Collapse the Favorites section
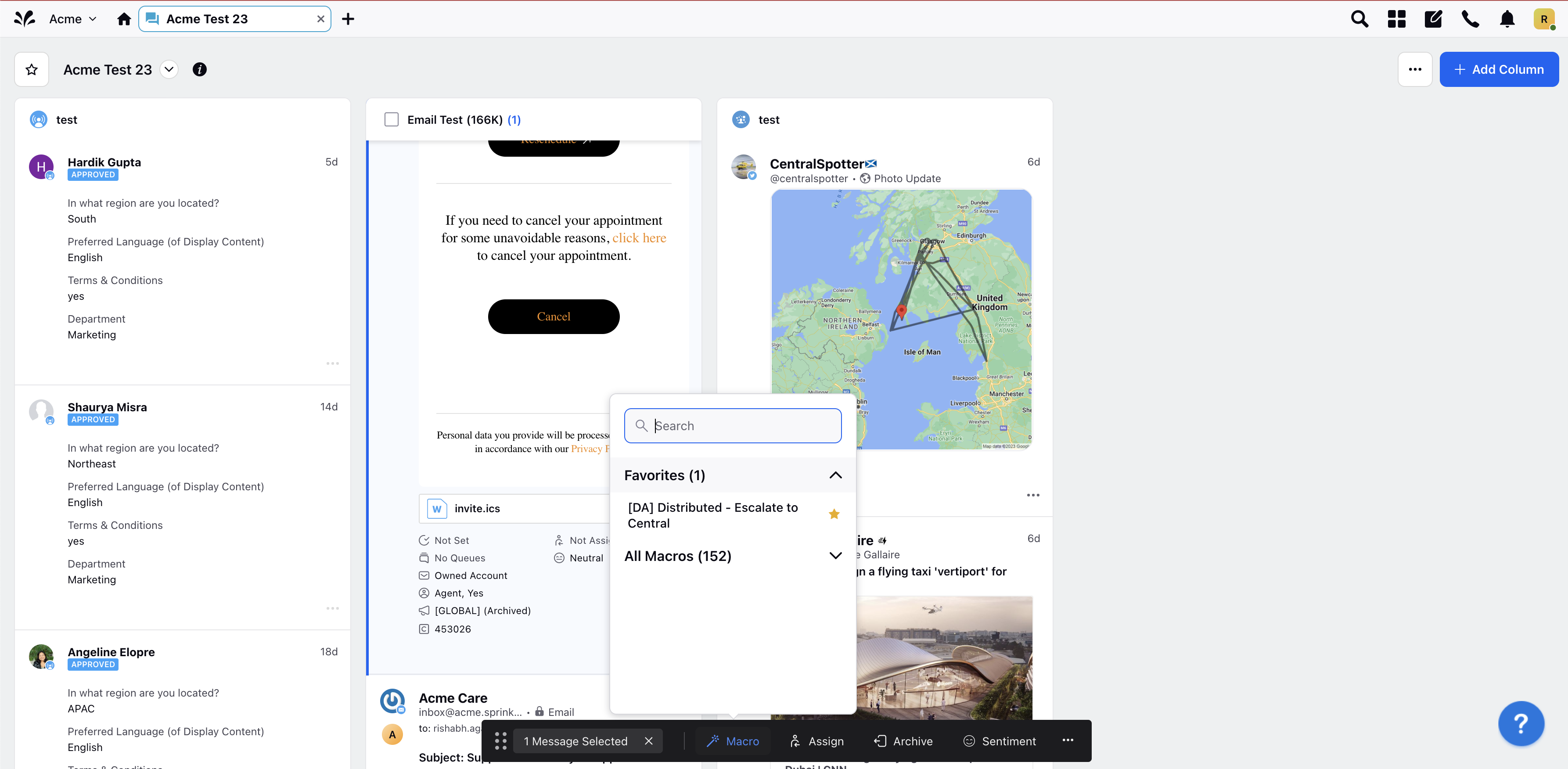 coord(834,475)
